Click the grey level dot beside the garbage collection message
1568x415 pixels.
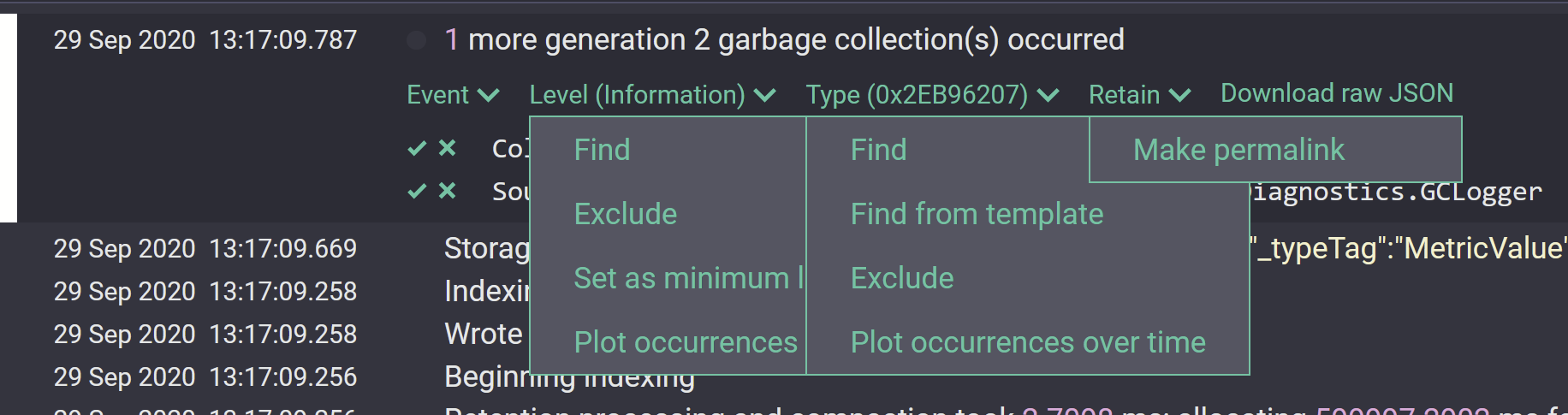tap(417, 40)
